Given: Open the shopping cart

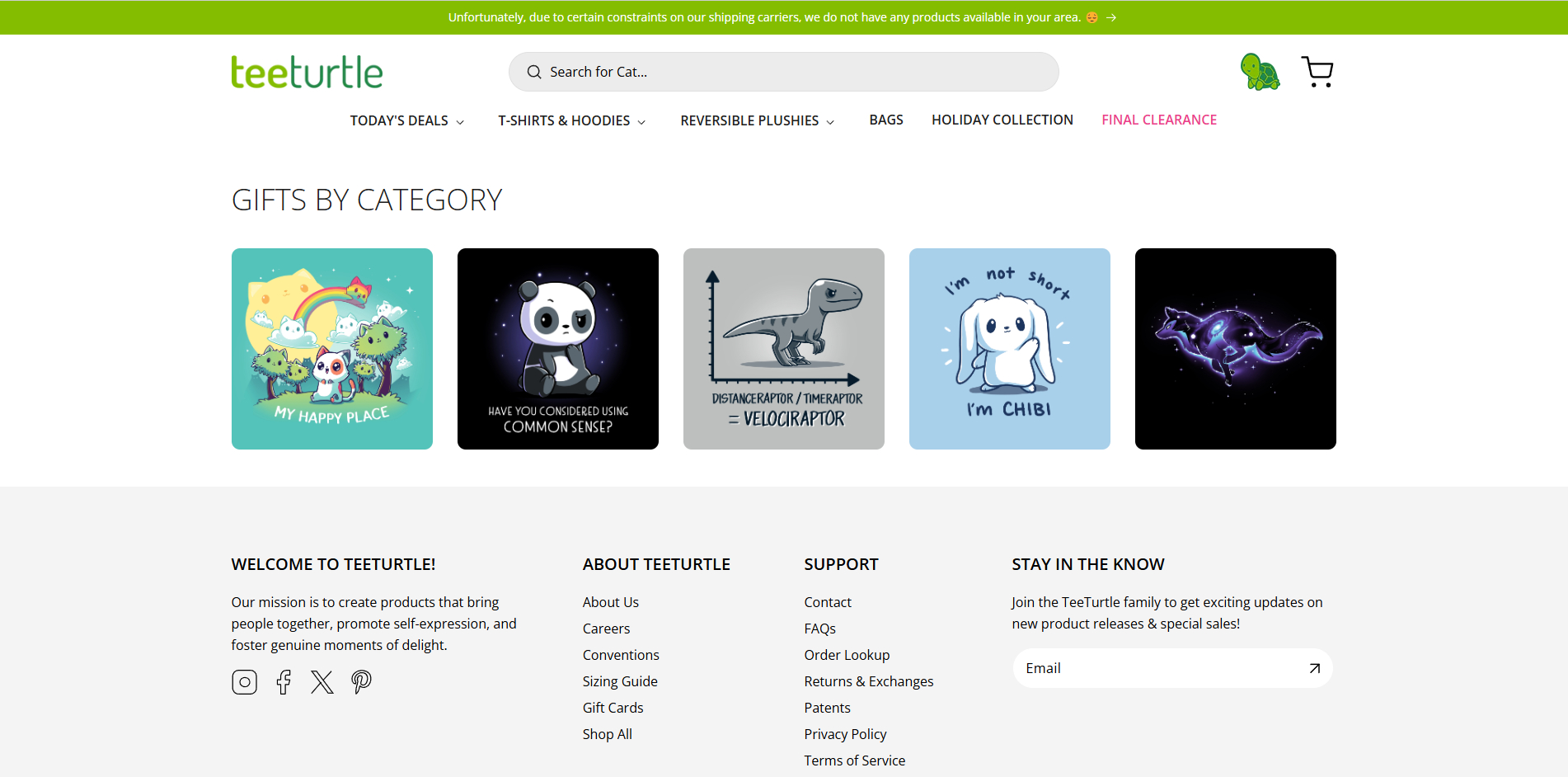Looking at the screenshot, I should click(1317, 71).
